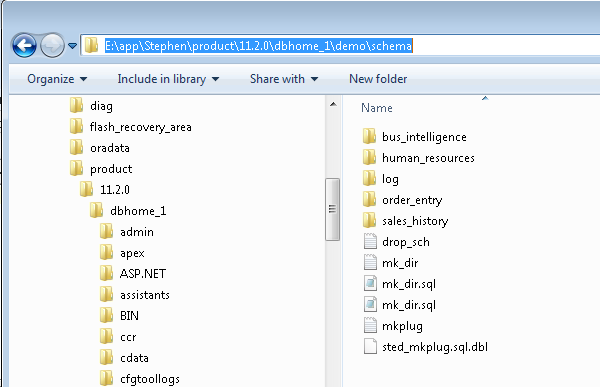The image size is (600, 387).
Task: Go back with the Back arrow button
Action: (x=24, y=46)
